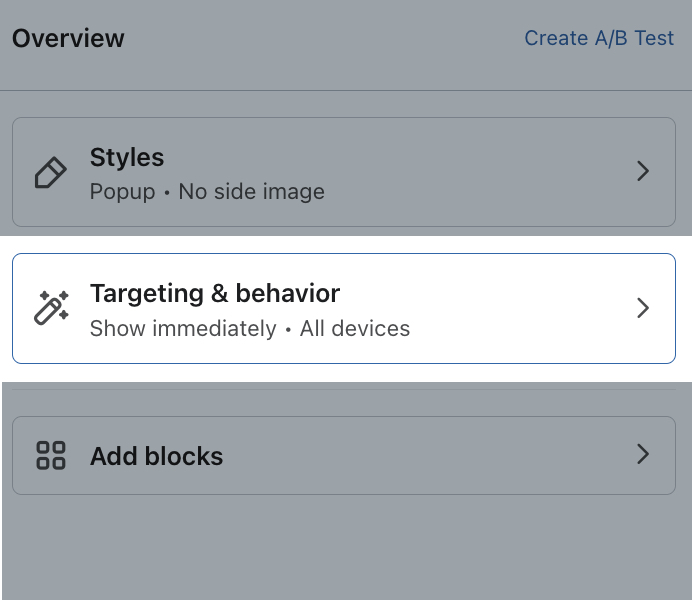Click the Targeting subtitle line below title

click(x=250, y=328)
